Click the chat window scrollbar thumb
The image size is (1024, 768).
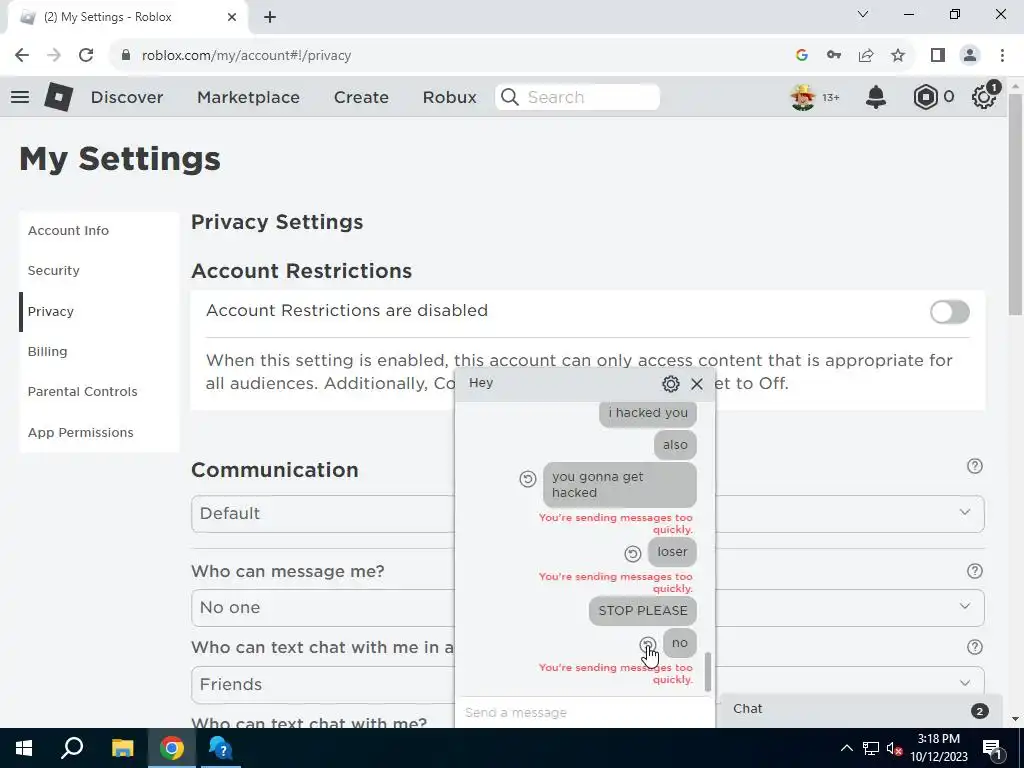(707, 672)
